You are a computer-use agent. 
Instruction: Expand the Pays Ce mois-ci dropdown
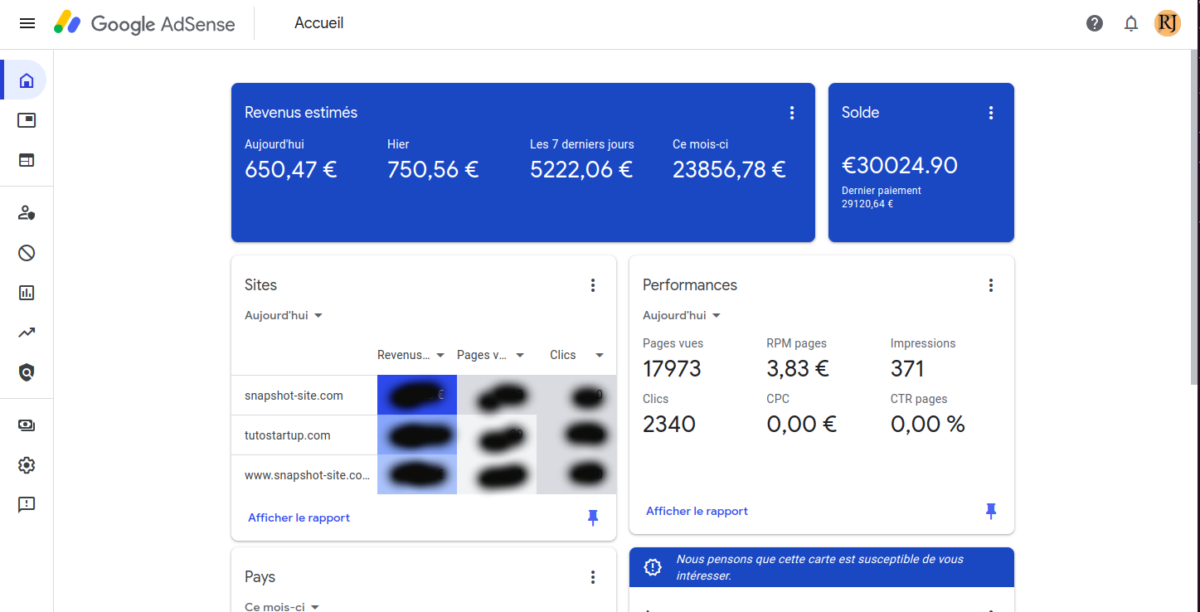[282, 606]
